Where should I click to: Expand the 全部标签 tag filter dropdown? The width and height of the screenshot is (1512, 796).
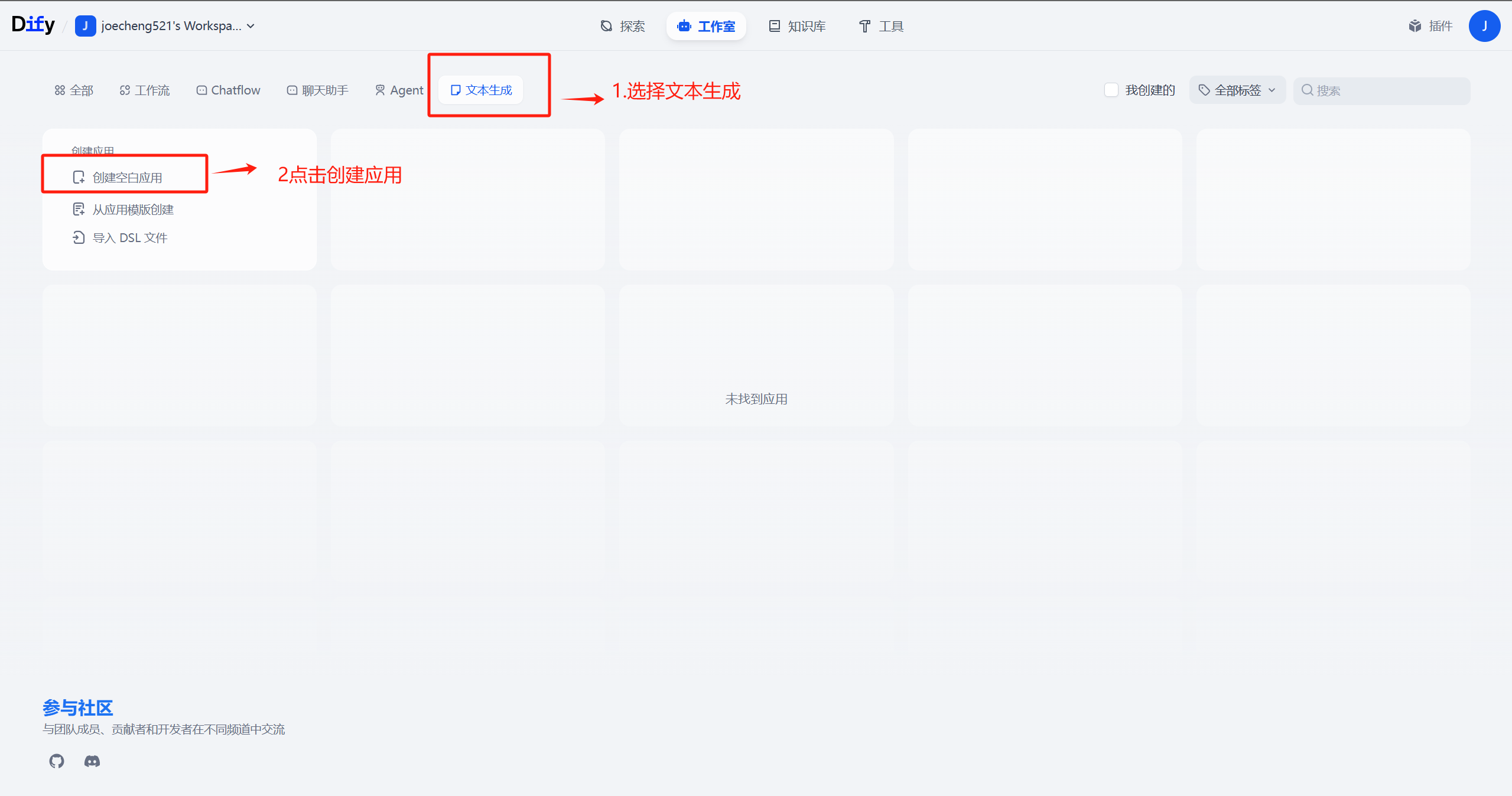tap(1237, 90)
